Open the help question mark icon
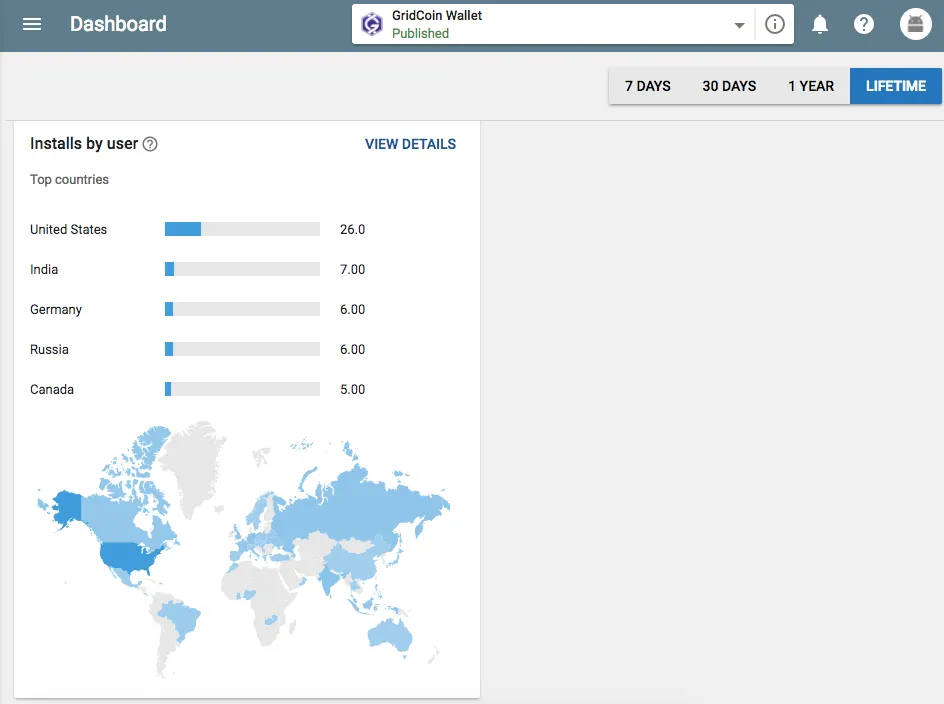This screenshot has height=704, width=944. click(x=863, y=24)
